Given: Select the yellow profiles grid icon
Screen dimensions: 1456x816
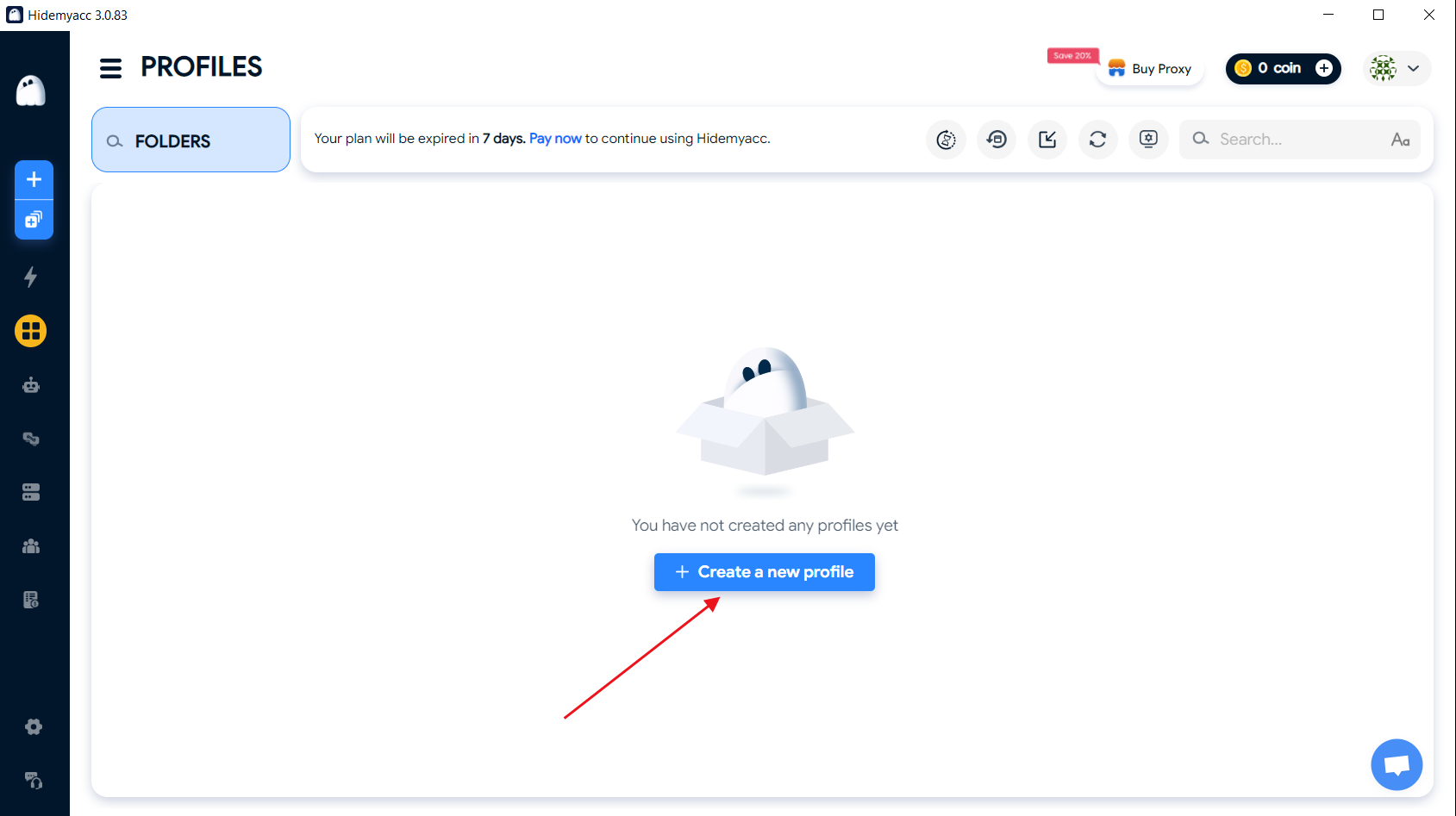Looking at the screenshot, I should 31,331.
